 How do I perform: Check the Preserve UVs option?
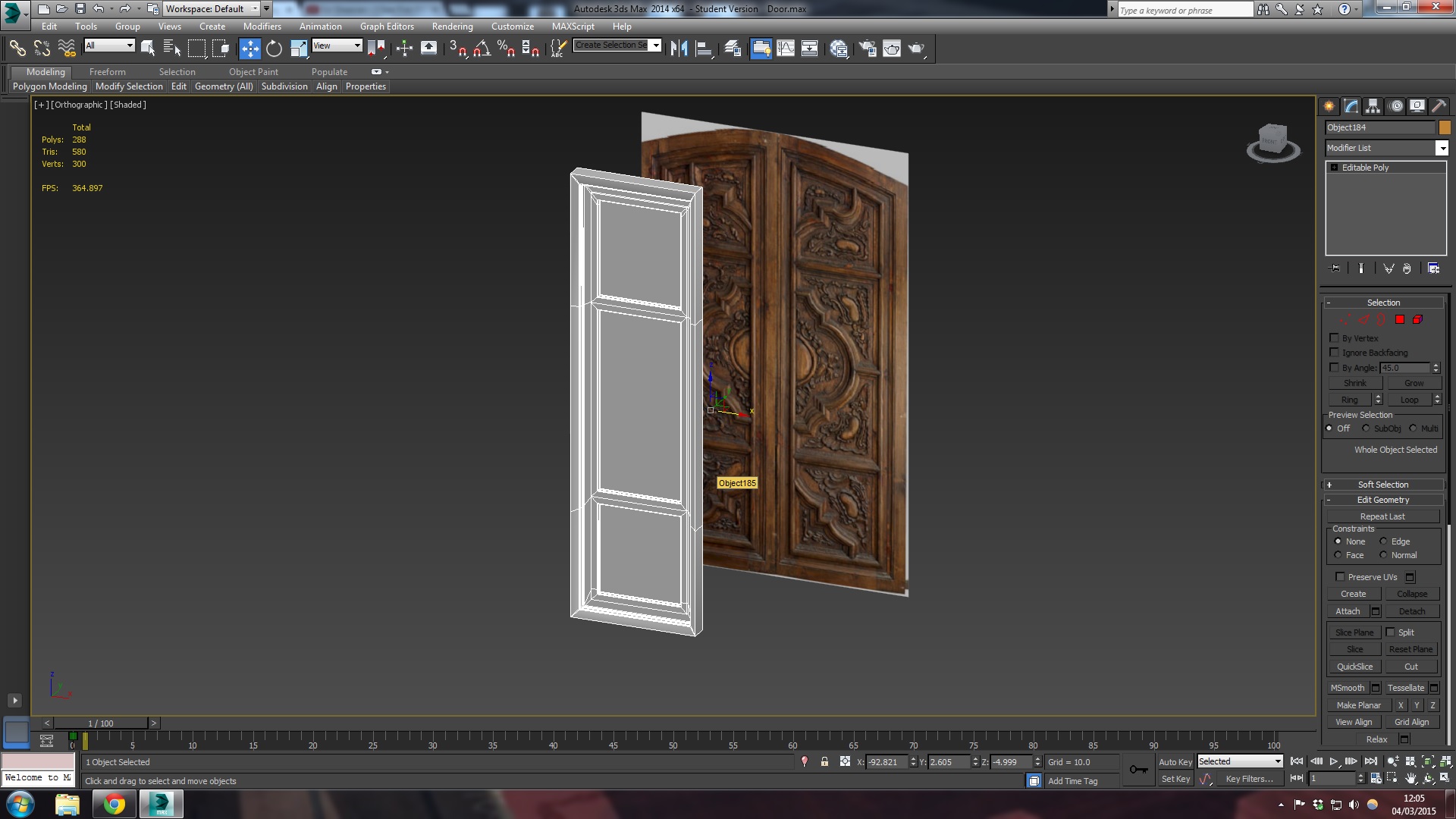[x=1340, y=577]
